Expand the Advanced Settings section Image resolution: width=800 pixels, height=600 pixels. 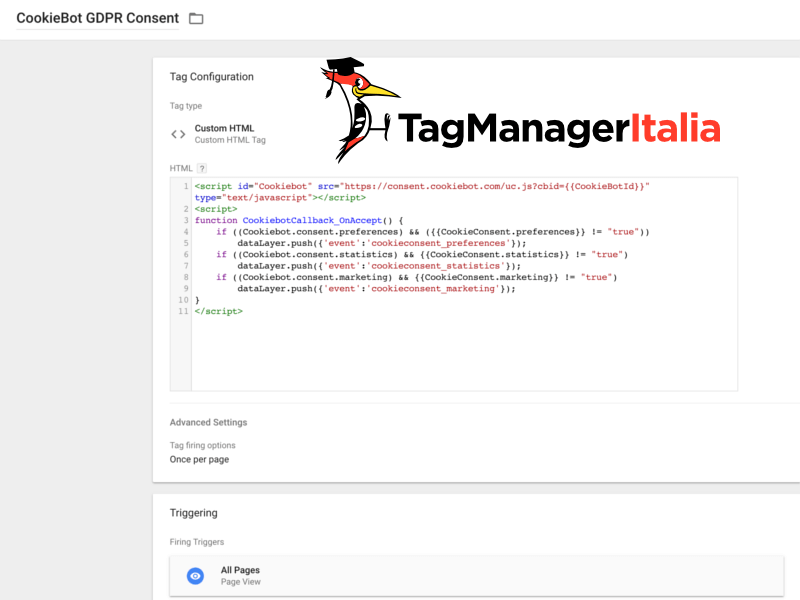coord(208,422)
